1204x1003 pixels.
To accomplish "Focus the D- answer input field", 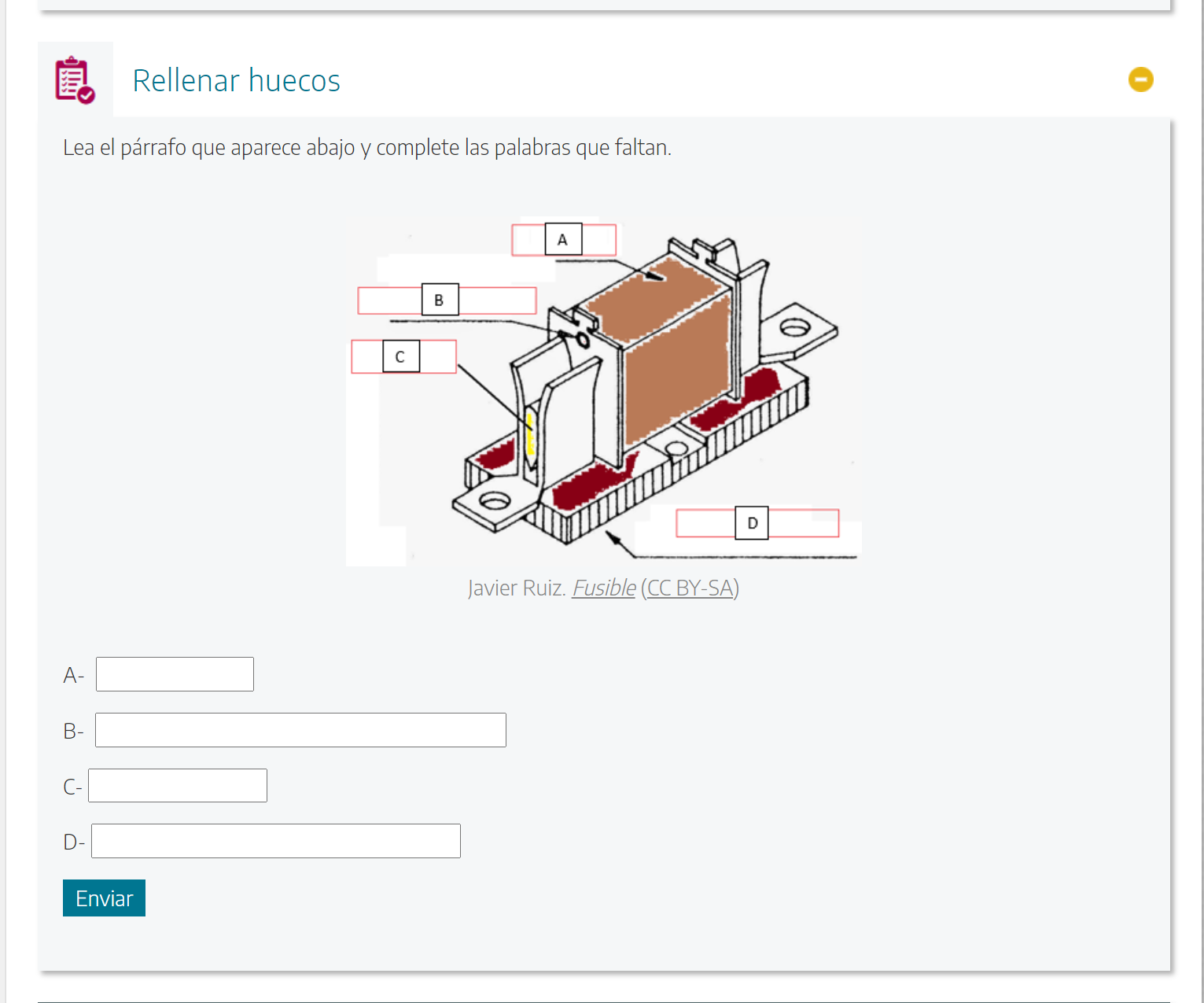I will [x=276, y=841].
